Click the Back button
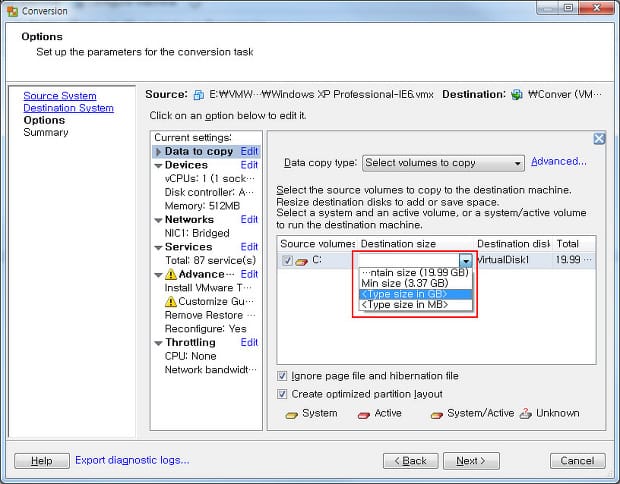This screenshot has width=620, height=484. click(x=410, y=461)
